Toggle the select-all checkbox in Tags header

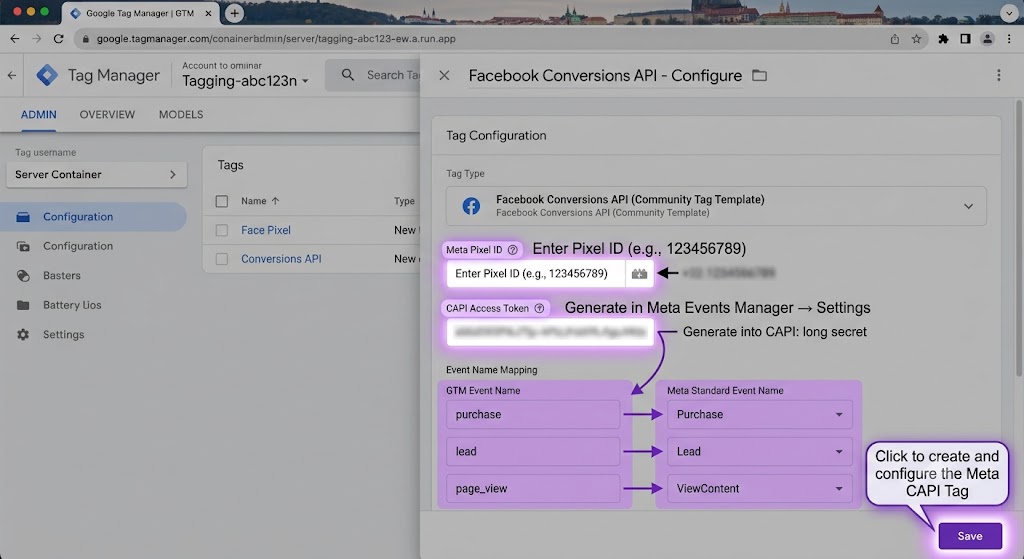click(222, 201)
